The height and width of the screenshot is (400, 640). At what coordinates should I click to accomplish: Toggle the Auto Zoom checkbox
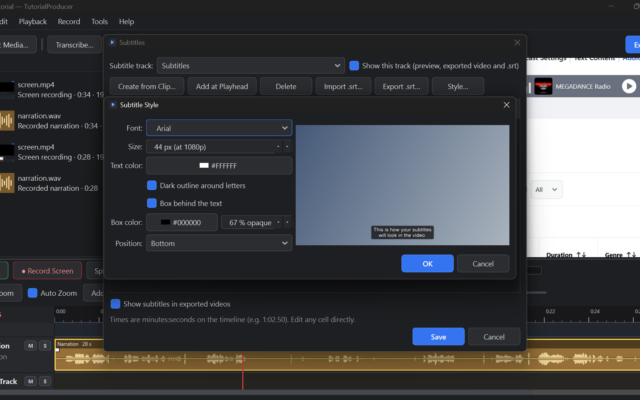pos(32,293)
